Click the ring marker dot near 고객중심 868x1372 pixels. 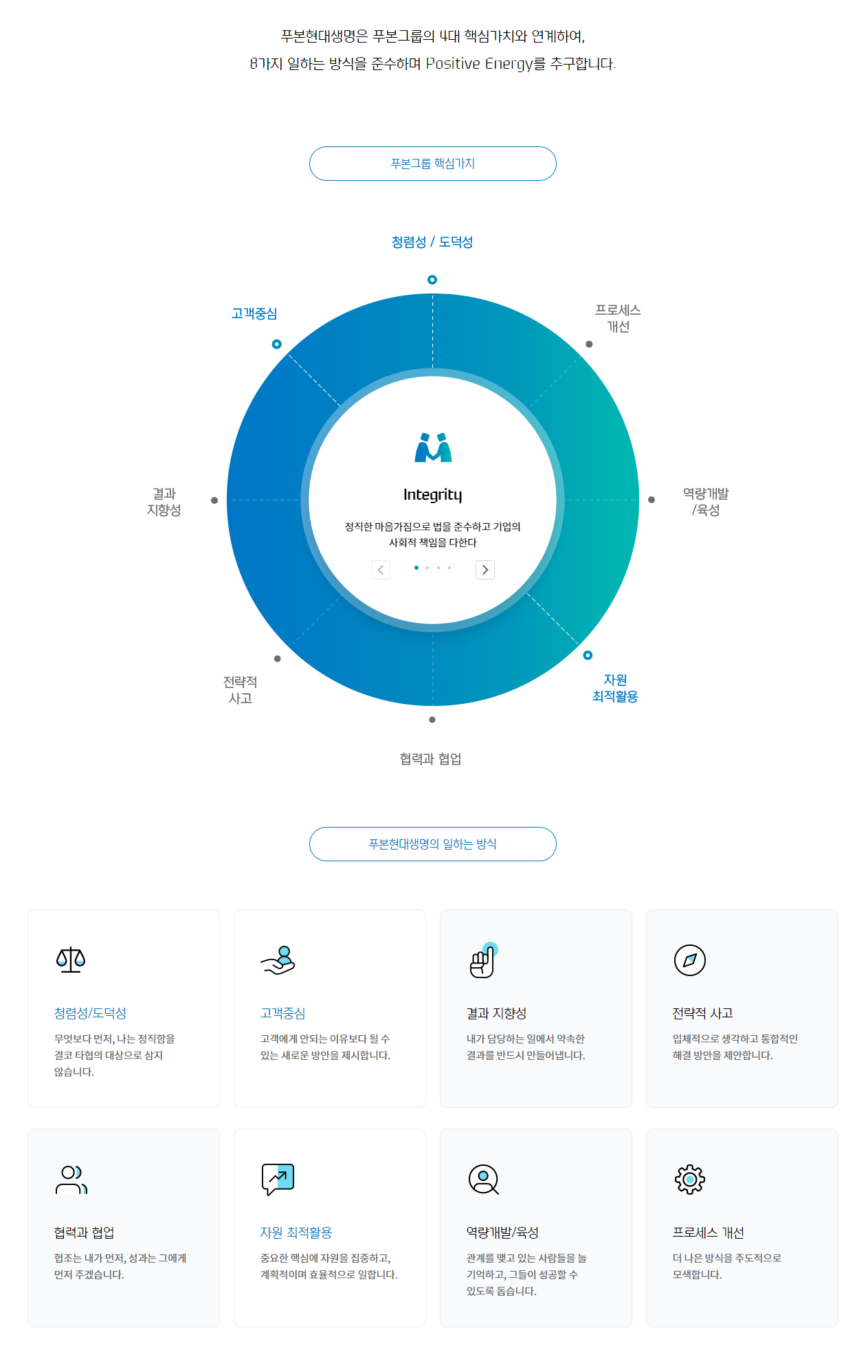pos(277,344)
